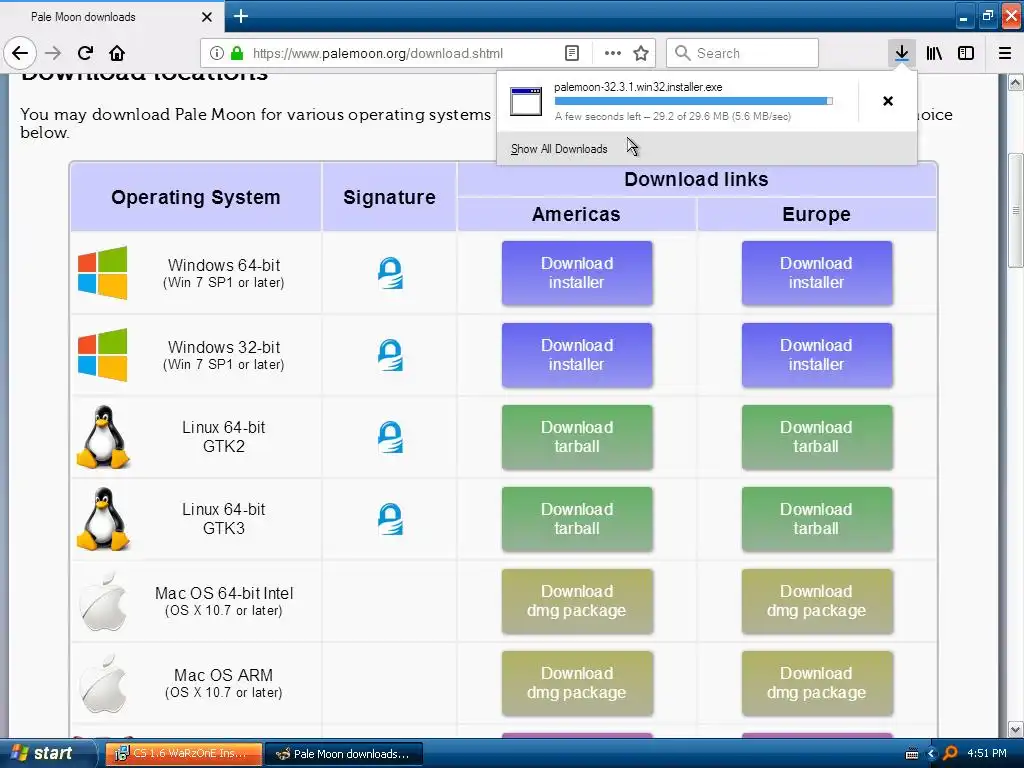
Task: Click the Windows 32-bit row label
Action: (223, 355)
